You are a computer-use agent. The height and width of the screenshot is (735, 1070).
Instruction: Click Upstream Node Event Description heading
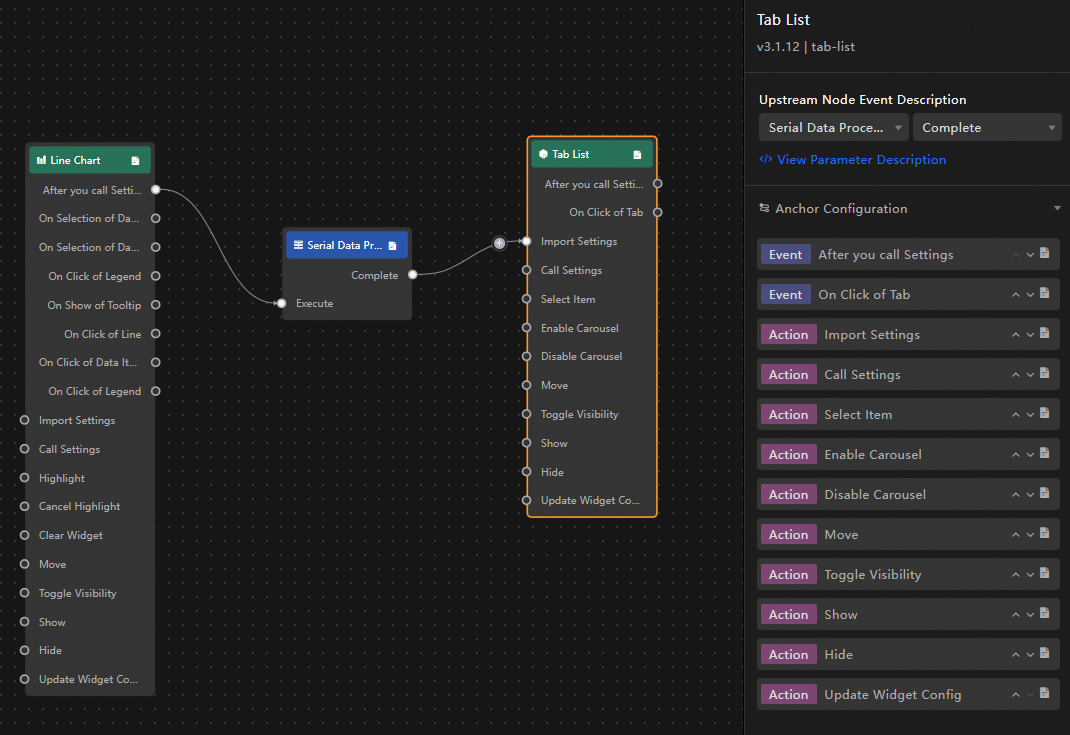863,100
